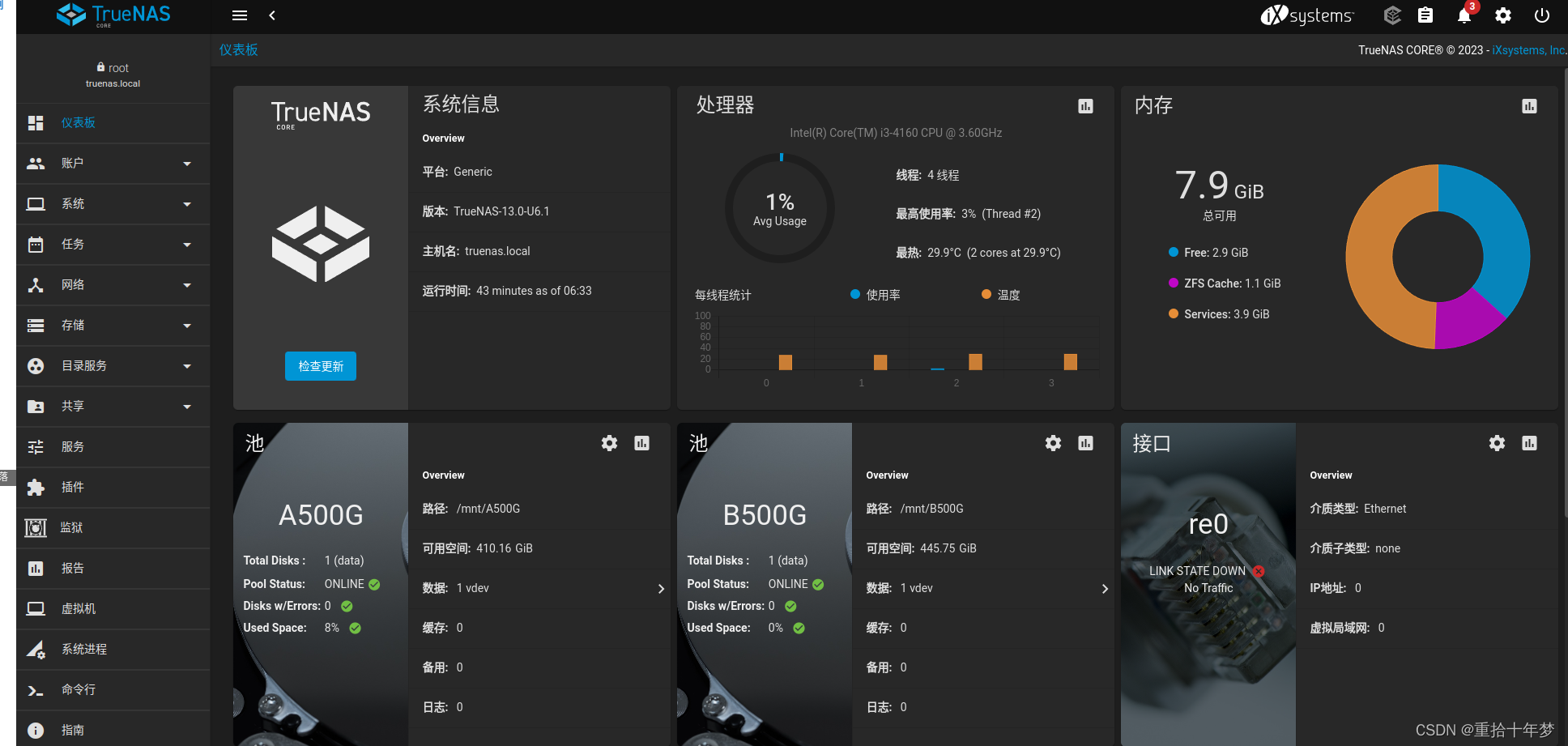Open the re0 interface settings gear

1497,443
